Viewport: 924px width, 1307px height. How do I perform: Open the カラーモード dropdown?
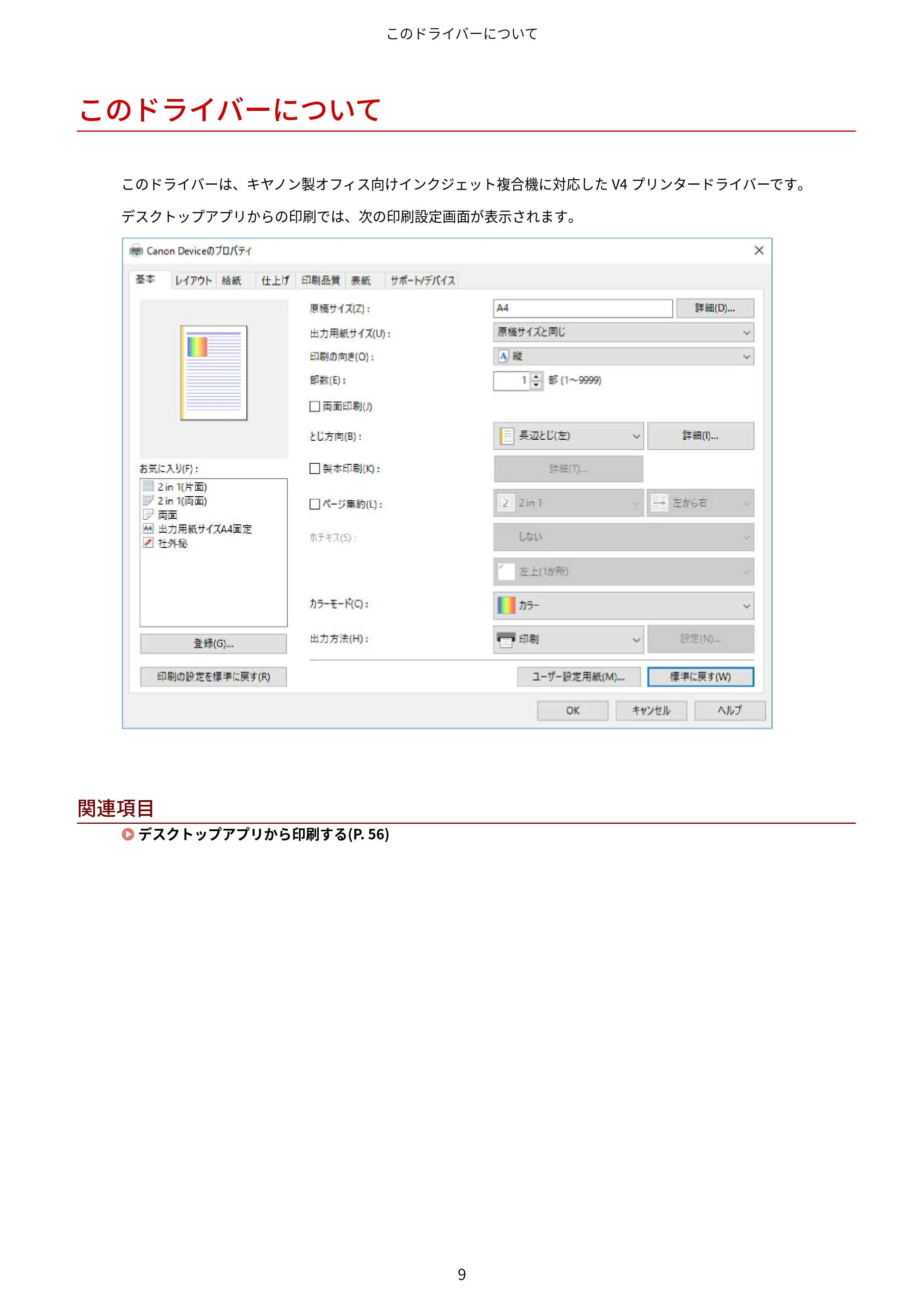pos(623,606)
